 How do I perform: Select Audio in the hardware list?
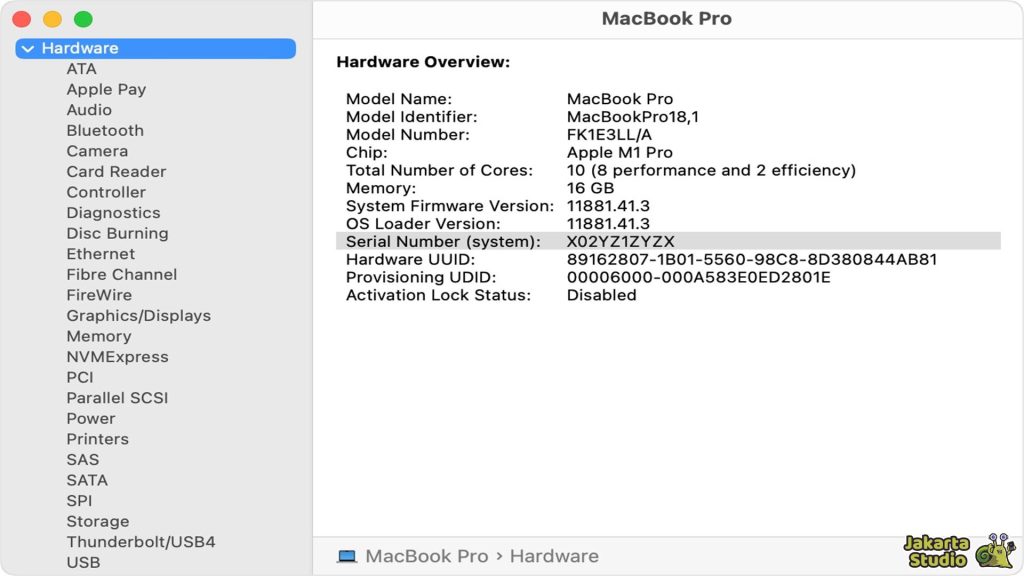pyautogui.click(x=89, y=109)
